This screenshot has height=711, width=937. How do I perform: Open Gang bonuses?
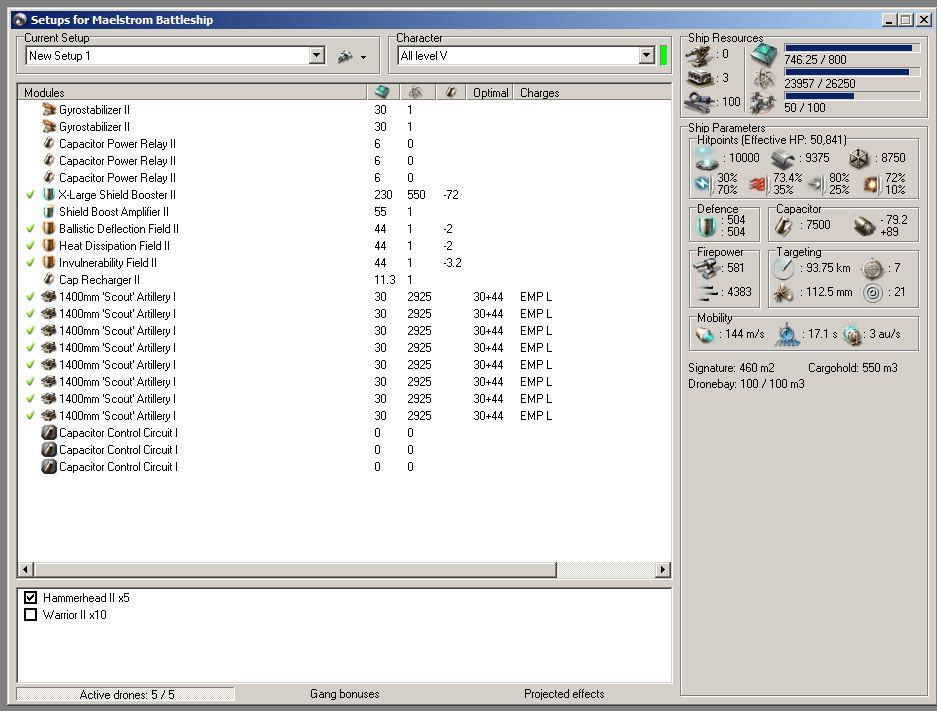[345, 694]
